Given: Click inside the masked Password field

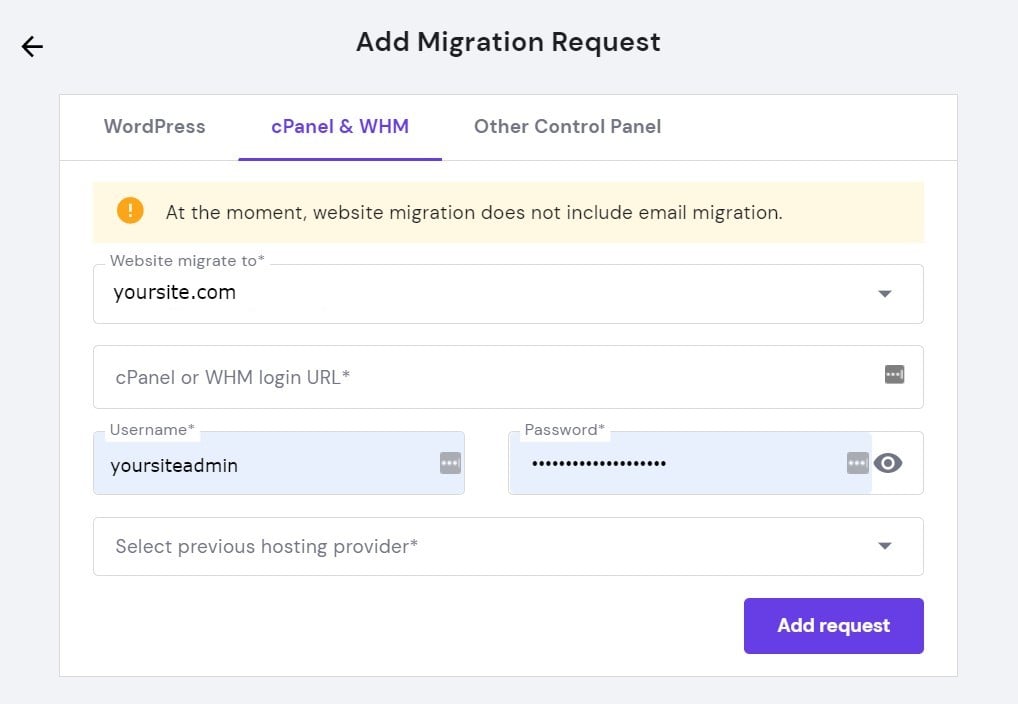Looking at the screenshot, I should (x=650, y=463).
